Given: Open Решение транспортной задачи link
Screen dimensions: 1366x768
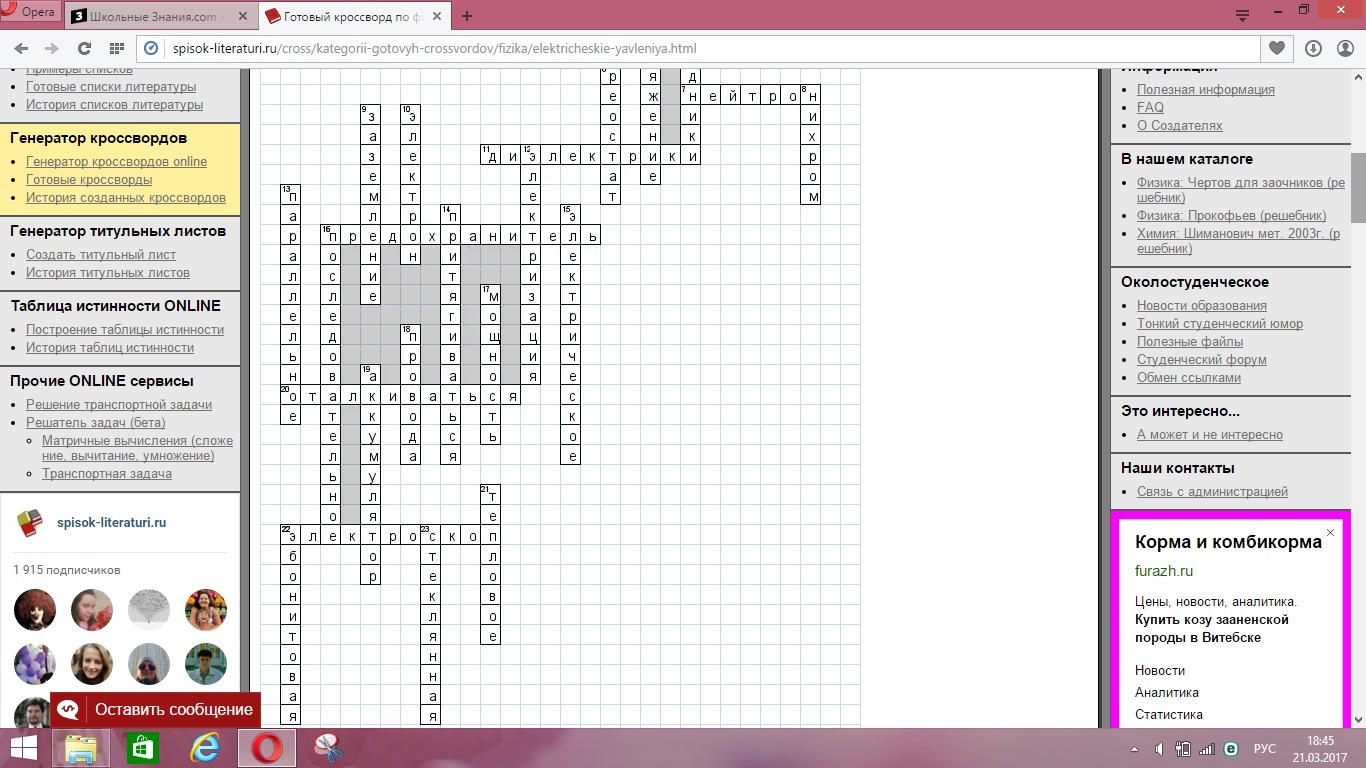Looking at the screenshot, I should [119, 405].
